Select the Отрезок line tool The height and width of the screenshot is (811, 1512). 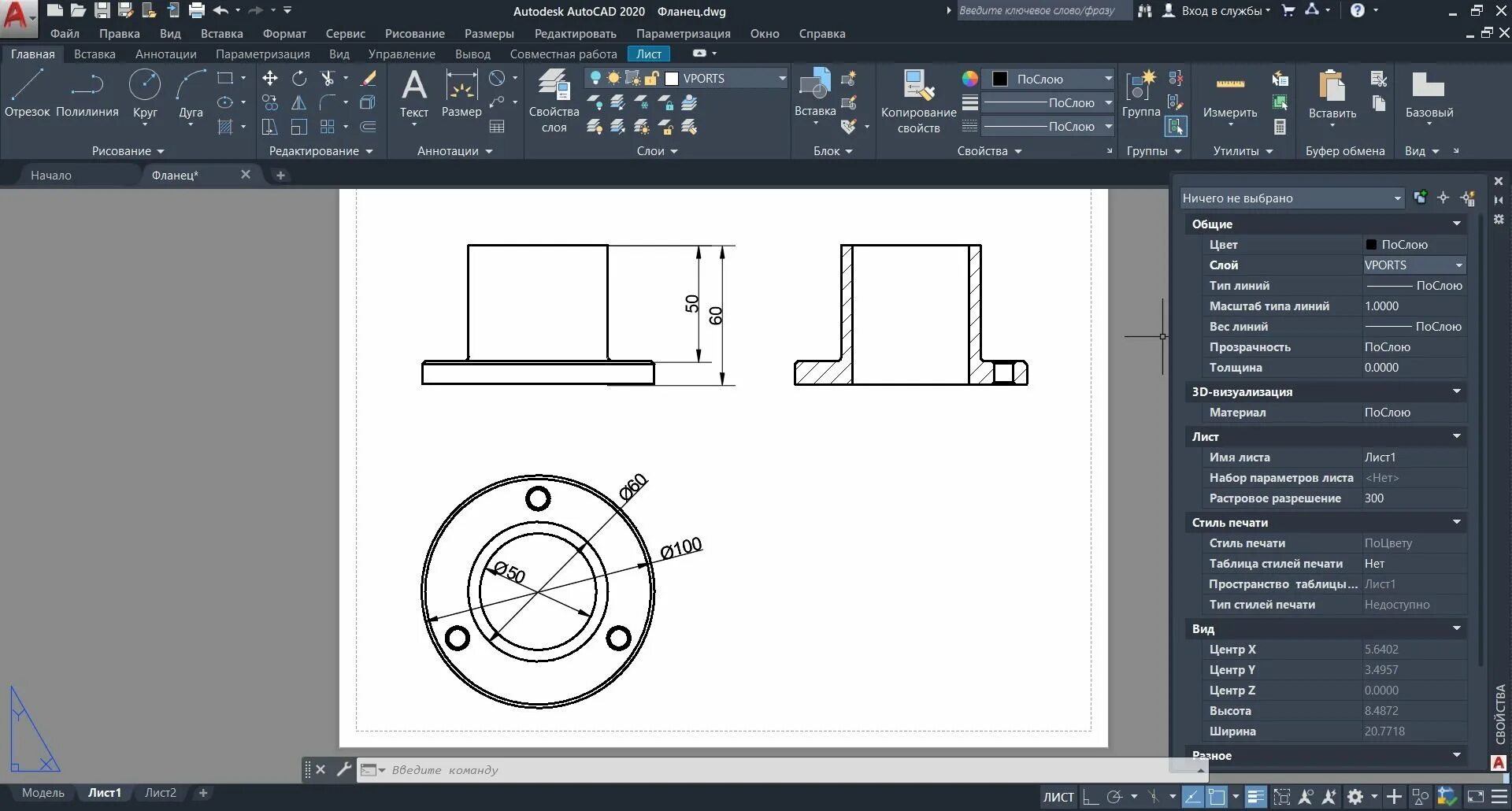[x=27, y=94]
